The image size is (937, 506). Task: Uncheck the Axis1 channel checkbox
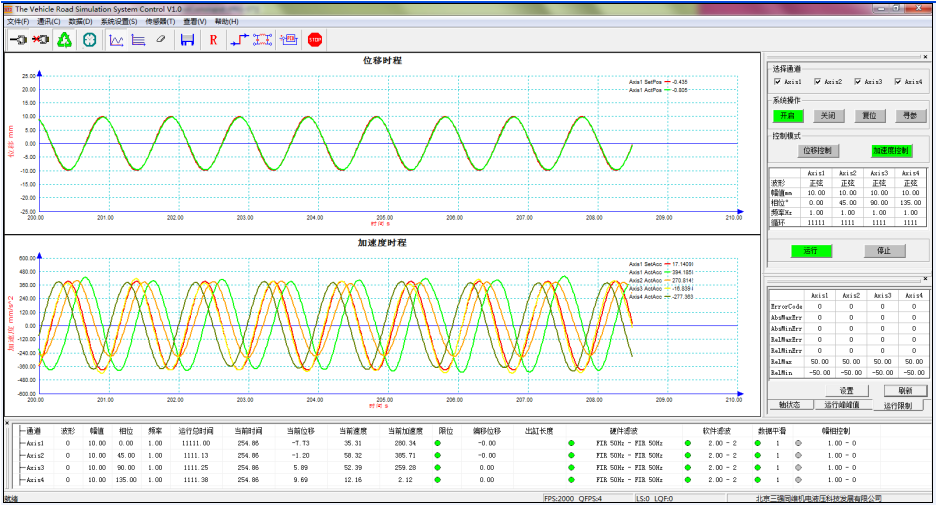[778, 82]
